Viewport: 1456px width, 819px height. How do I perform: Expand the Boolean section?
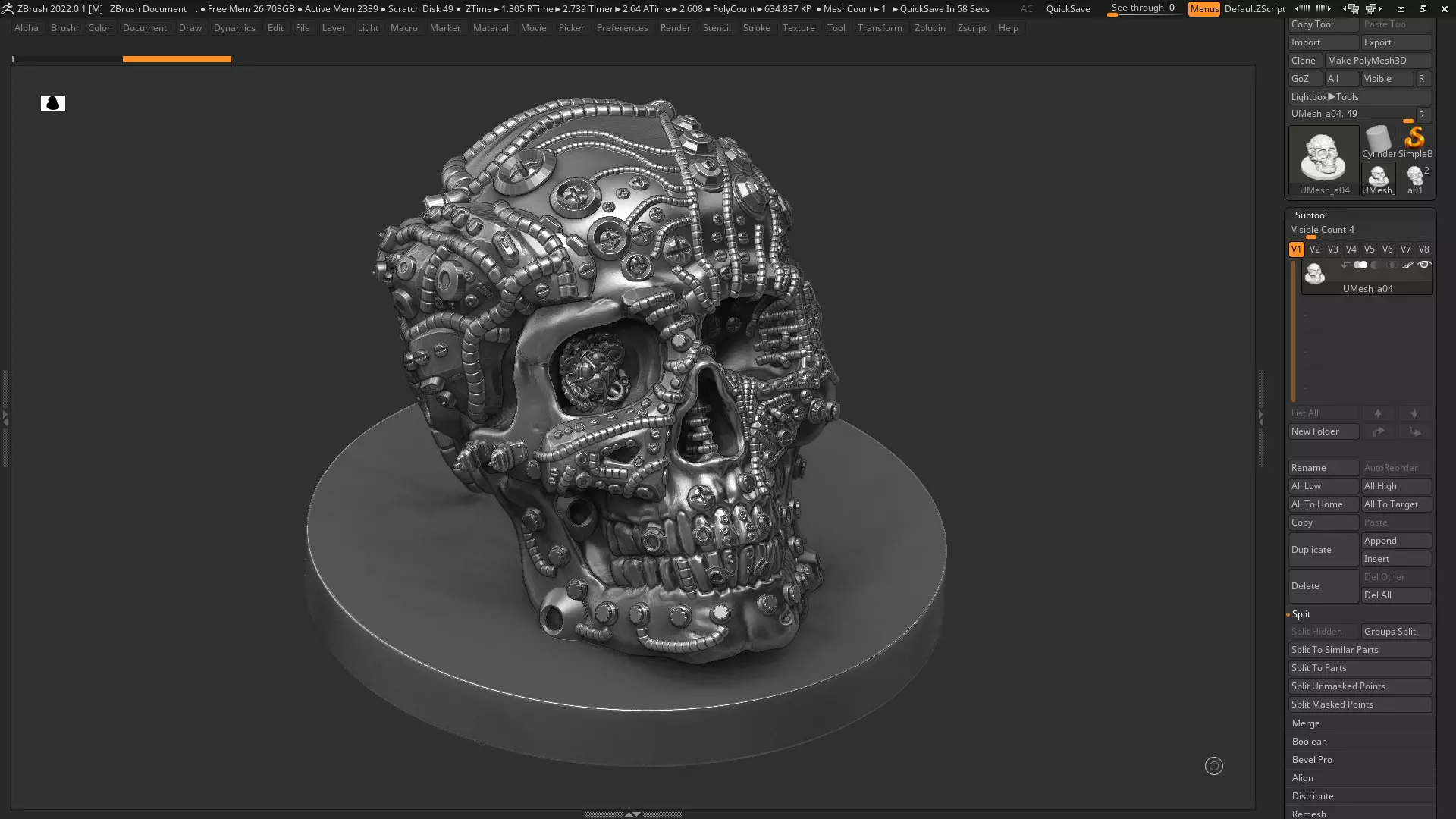tap(1310, 742)
